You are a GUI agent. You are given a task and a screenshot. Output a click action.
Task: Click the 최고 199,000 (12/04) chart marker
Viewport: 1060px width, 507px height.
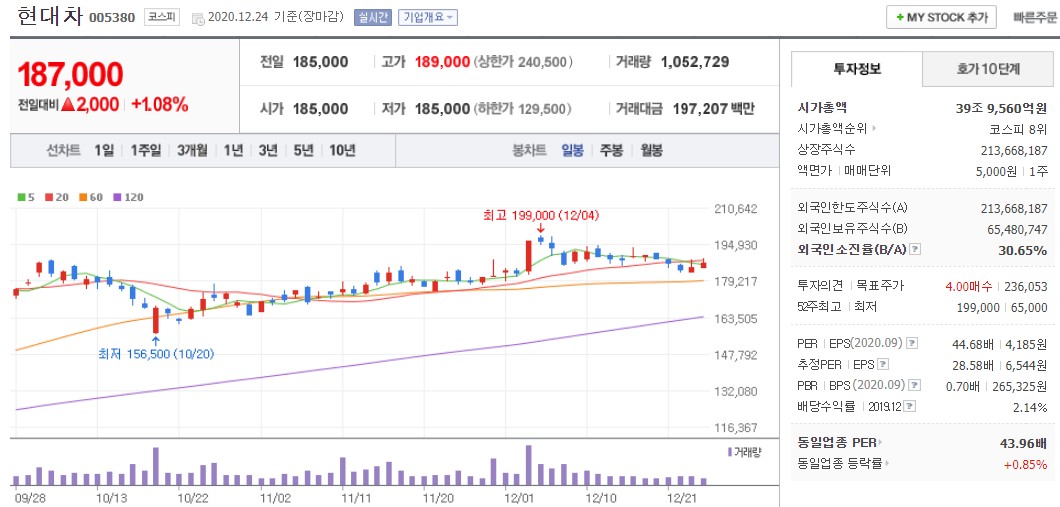[x=541, y=216]
